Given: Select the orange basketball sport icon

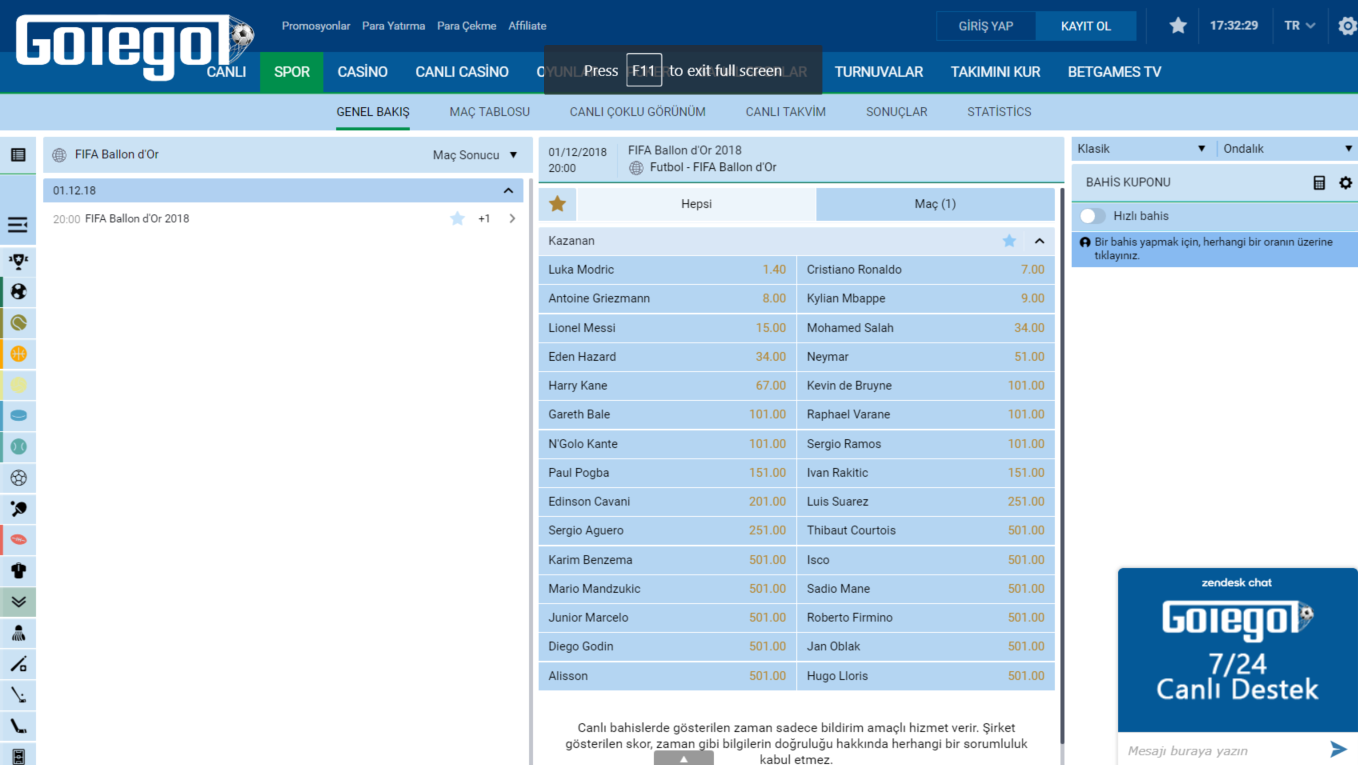Looking at the screenshot, I should coord(18,354).
